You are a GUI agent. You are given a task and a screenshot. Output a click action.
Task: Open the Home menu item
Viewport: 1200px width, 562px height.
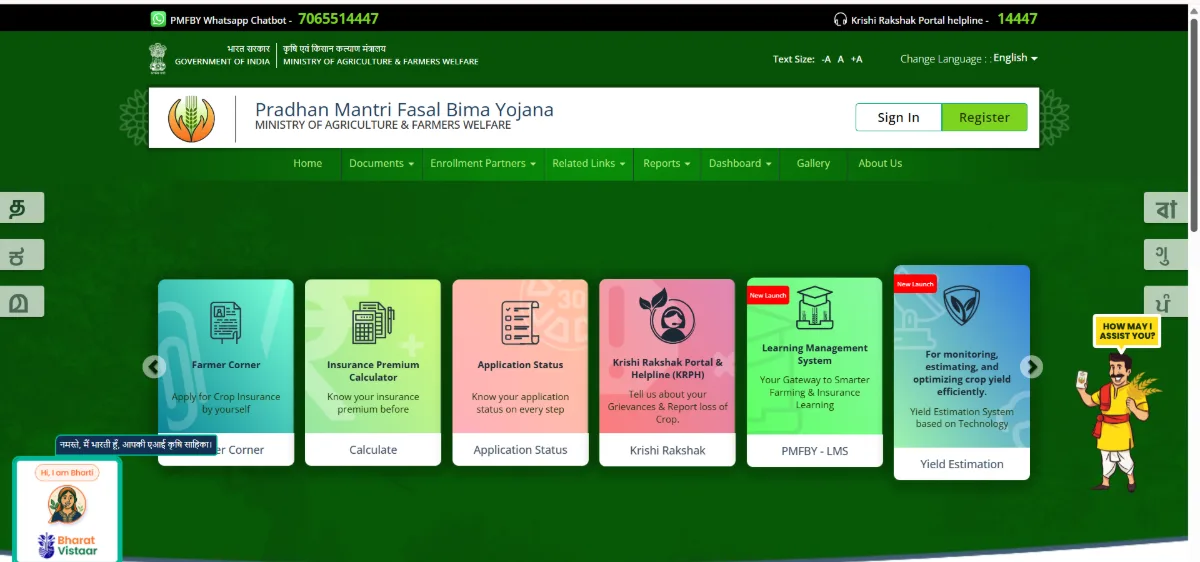pos(308,163)
